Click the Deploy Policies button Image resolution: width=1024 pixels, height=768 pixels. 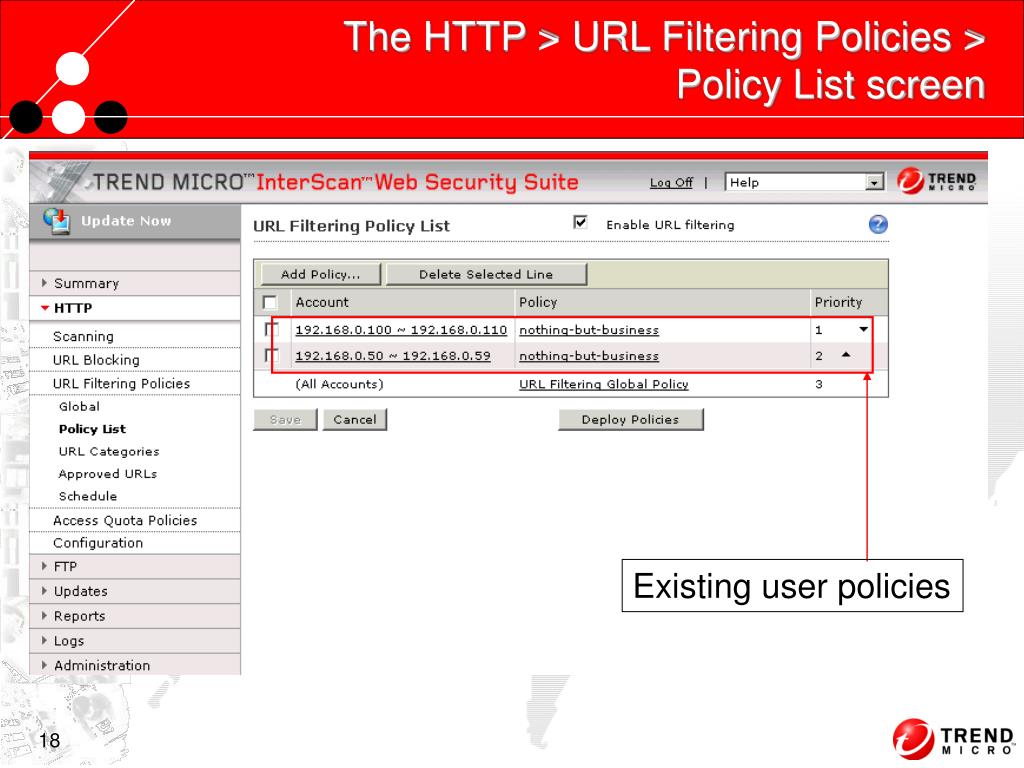(630, 419)
